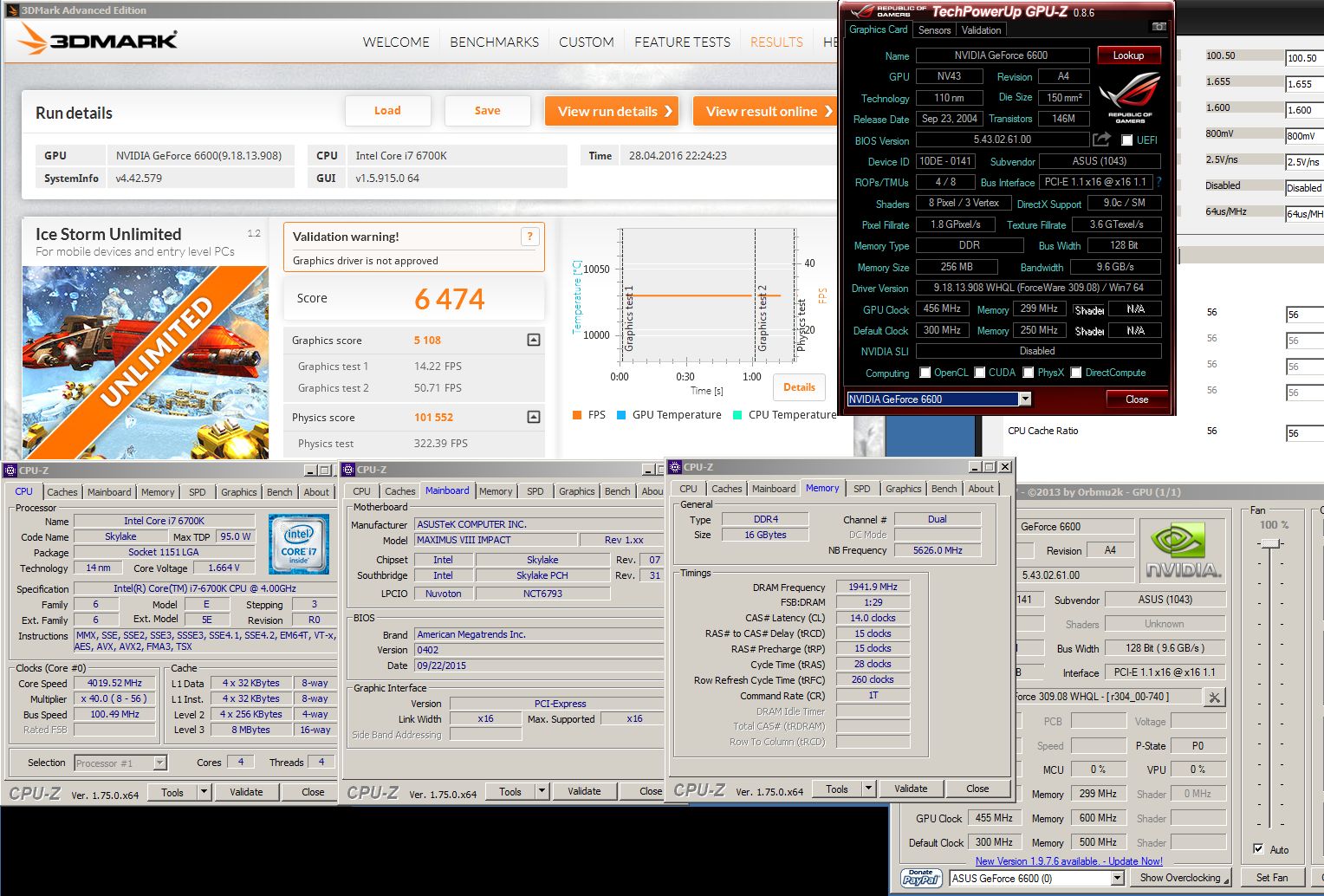Click the 800mV input field
Screen dimensions: 1324x896
(x=1304, y=136)
